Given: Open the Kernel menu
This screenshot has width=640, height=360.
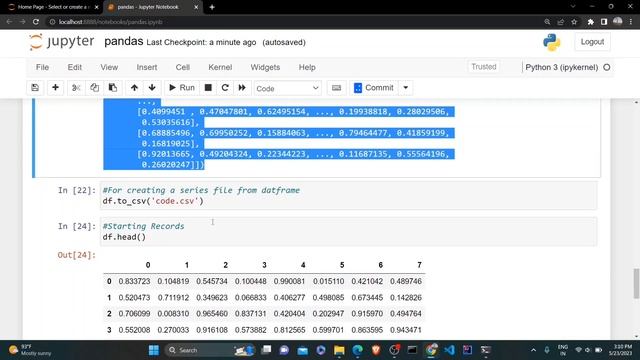Looking at the screenshot, I should [x=220, y=67].
